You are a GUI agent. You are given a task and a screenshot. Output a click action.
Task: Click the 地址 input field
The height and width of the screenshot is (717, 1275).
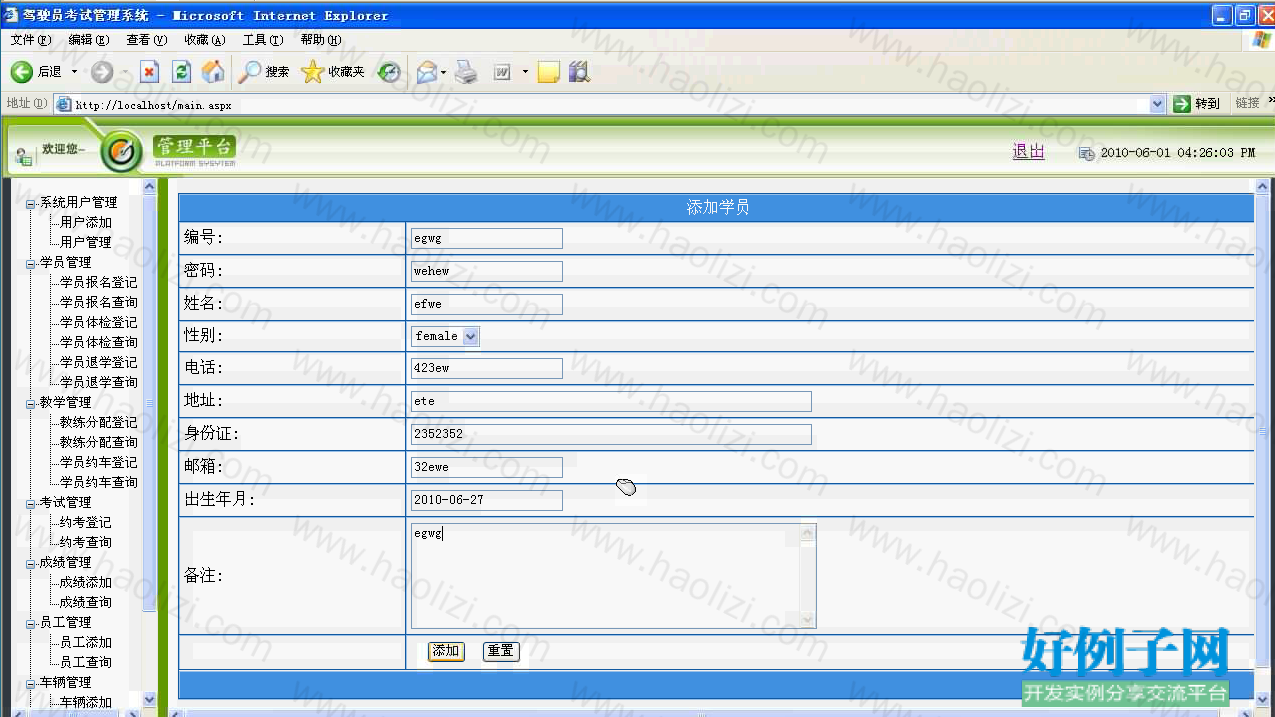coord(611,401)
